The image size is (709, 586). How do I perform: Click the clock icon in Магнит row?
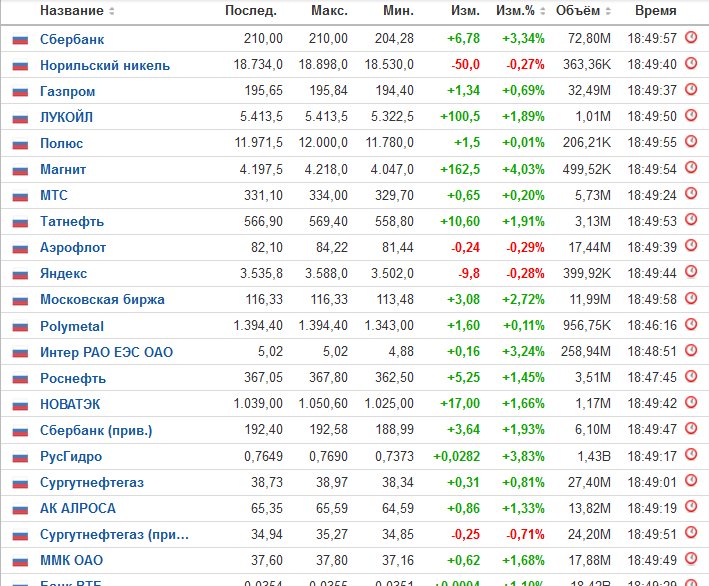point(691,168)
